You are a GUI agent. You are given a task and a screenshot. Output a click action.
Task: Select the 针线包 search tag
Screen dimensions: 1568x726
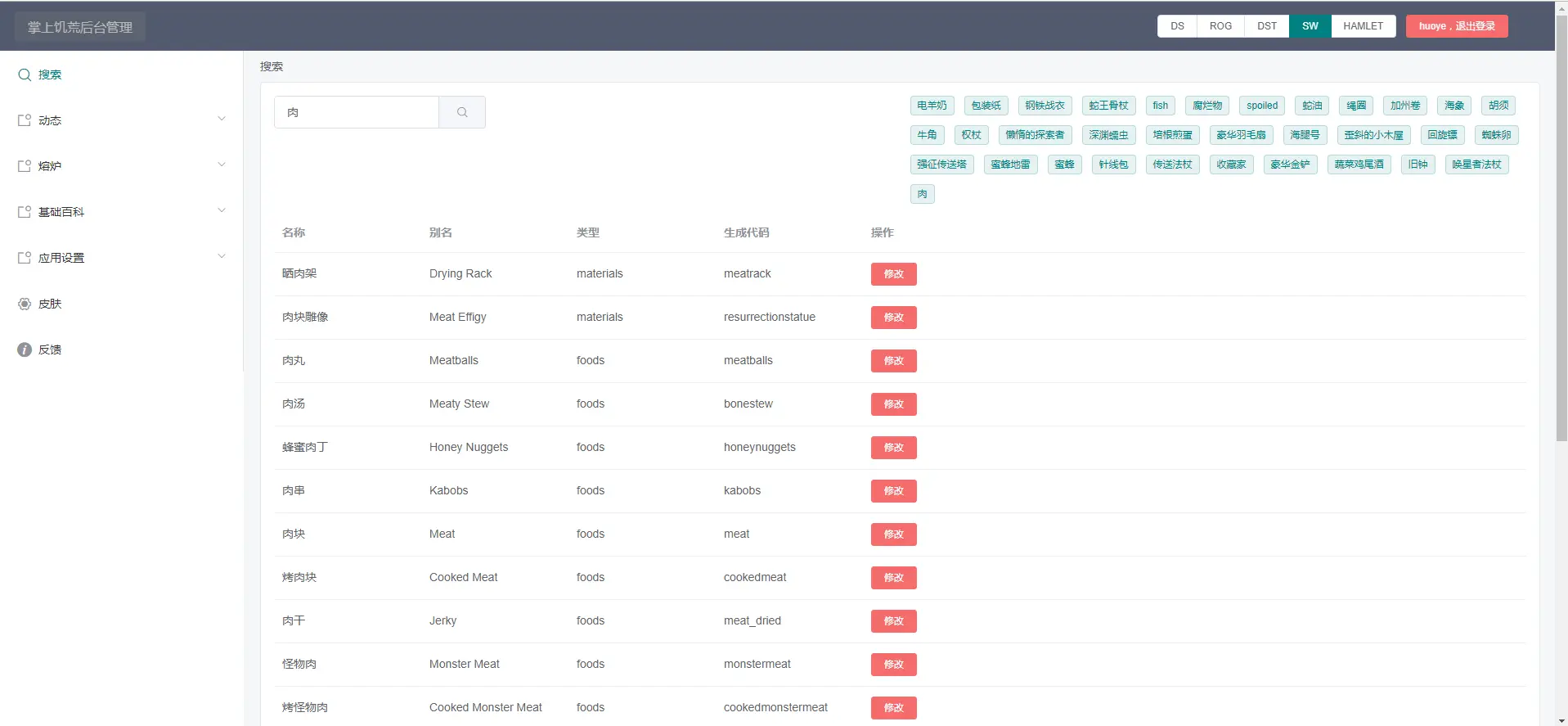click(1113, 165)
